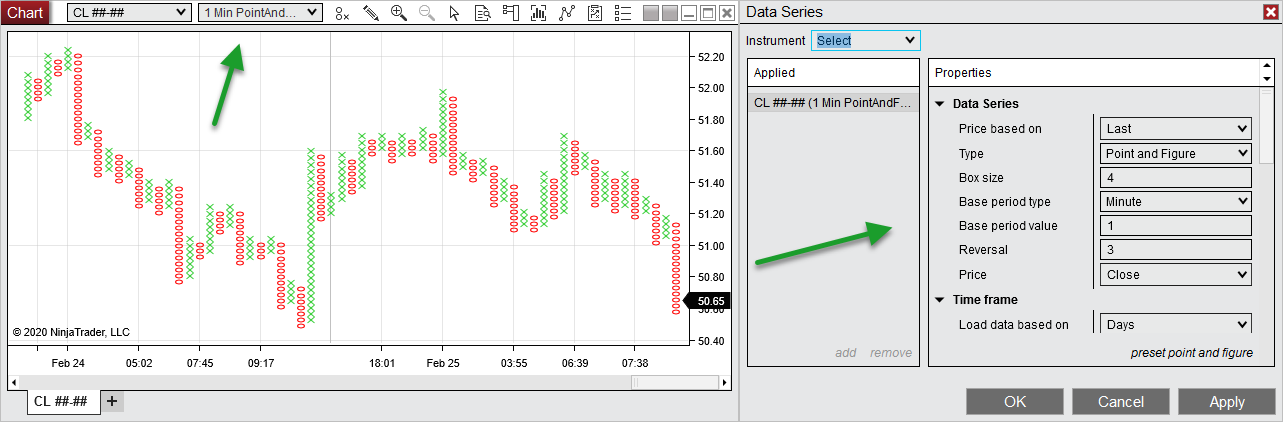Open the Strategies line-node icon
This screenshot has width=1283, height=422.
tap(567, 13)
